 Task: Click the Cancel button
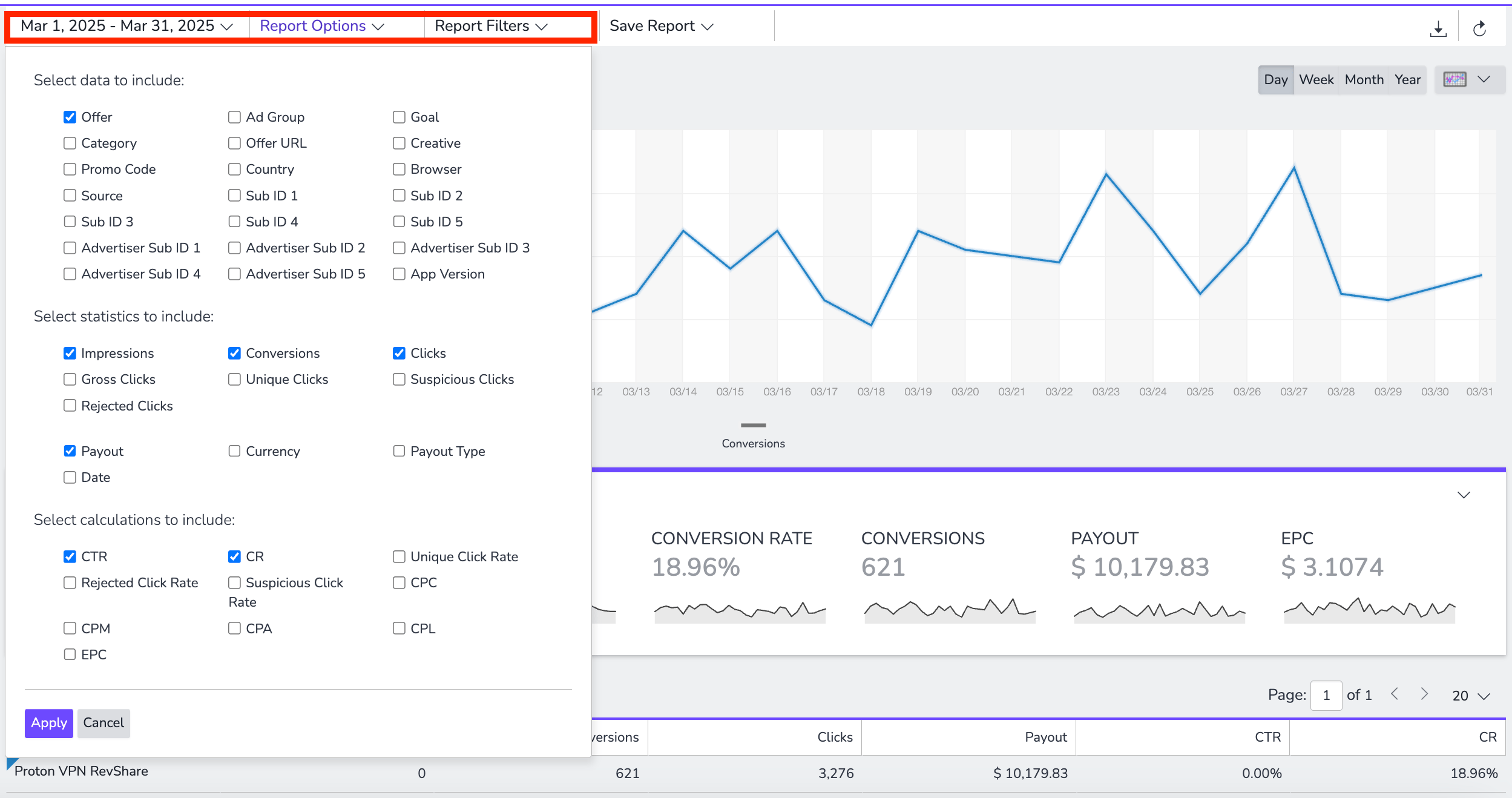pyautogui.click(x=104, y=723)
